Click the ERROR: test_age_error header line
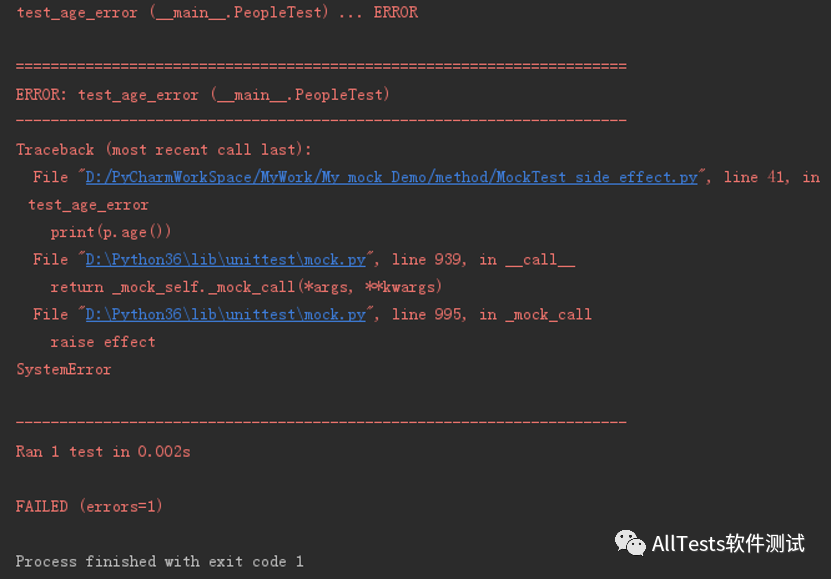Image resolution: width=832 pixels, height=580 pixels. 203,95
